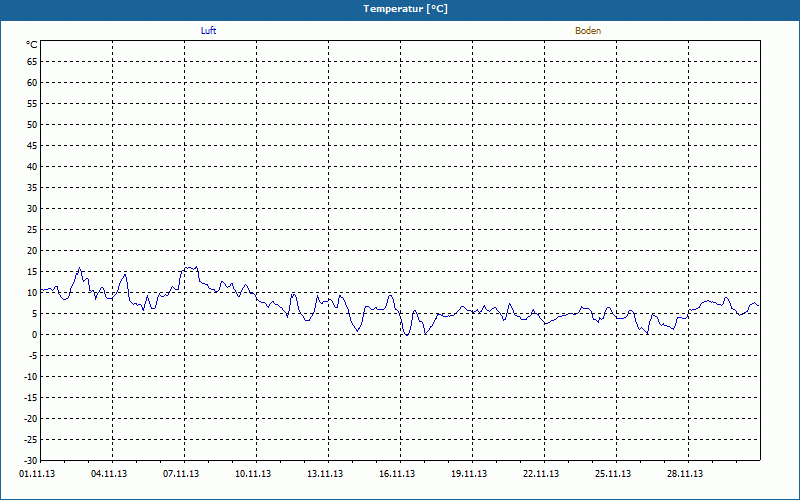Click the 65 y-axis value
The height and width of the screenshot is (500, 800).
(x=32, y=62)
